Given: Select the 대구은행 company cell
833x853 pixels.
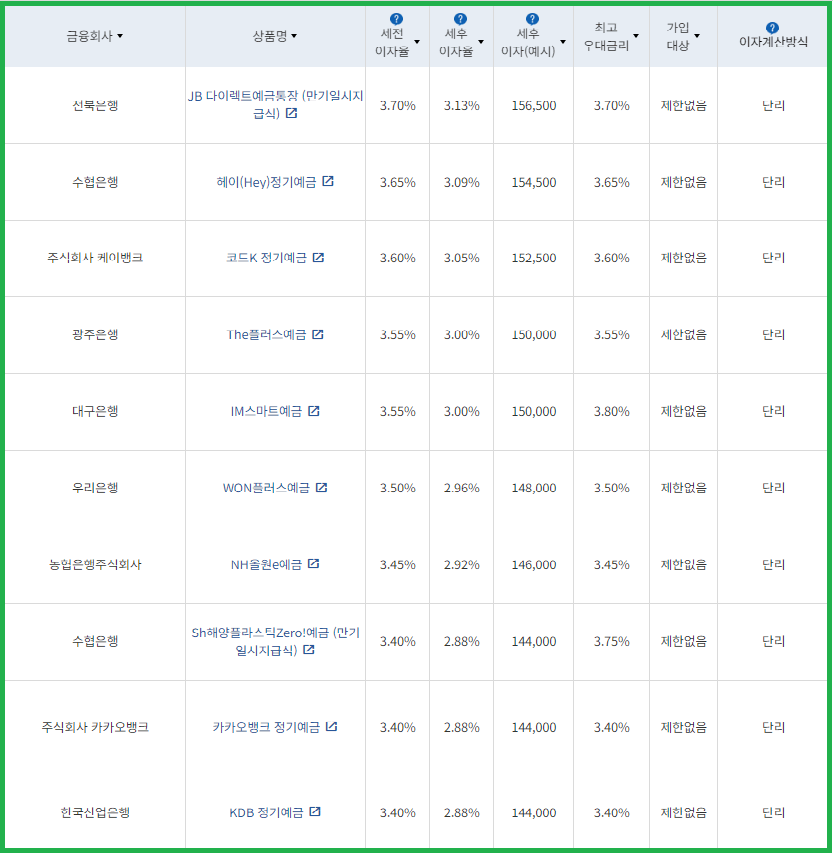Looking at the screenshot, I should click(95, 411).
